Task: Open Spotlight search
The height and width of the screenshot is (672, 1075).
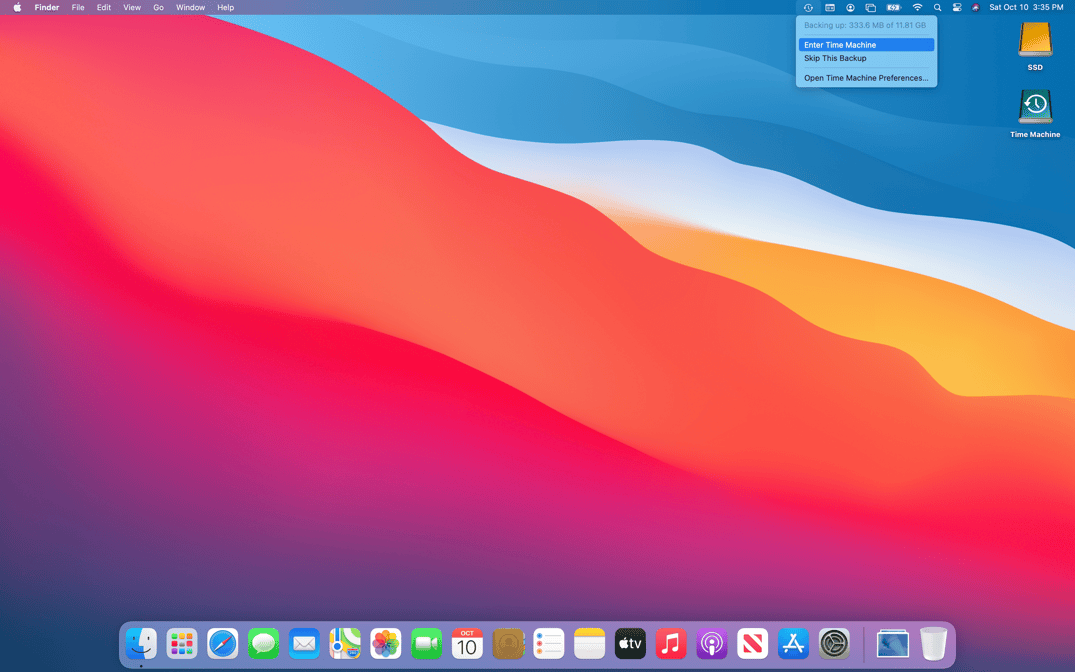Action: coord(937,8)
